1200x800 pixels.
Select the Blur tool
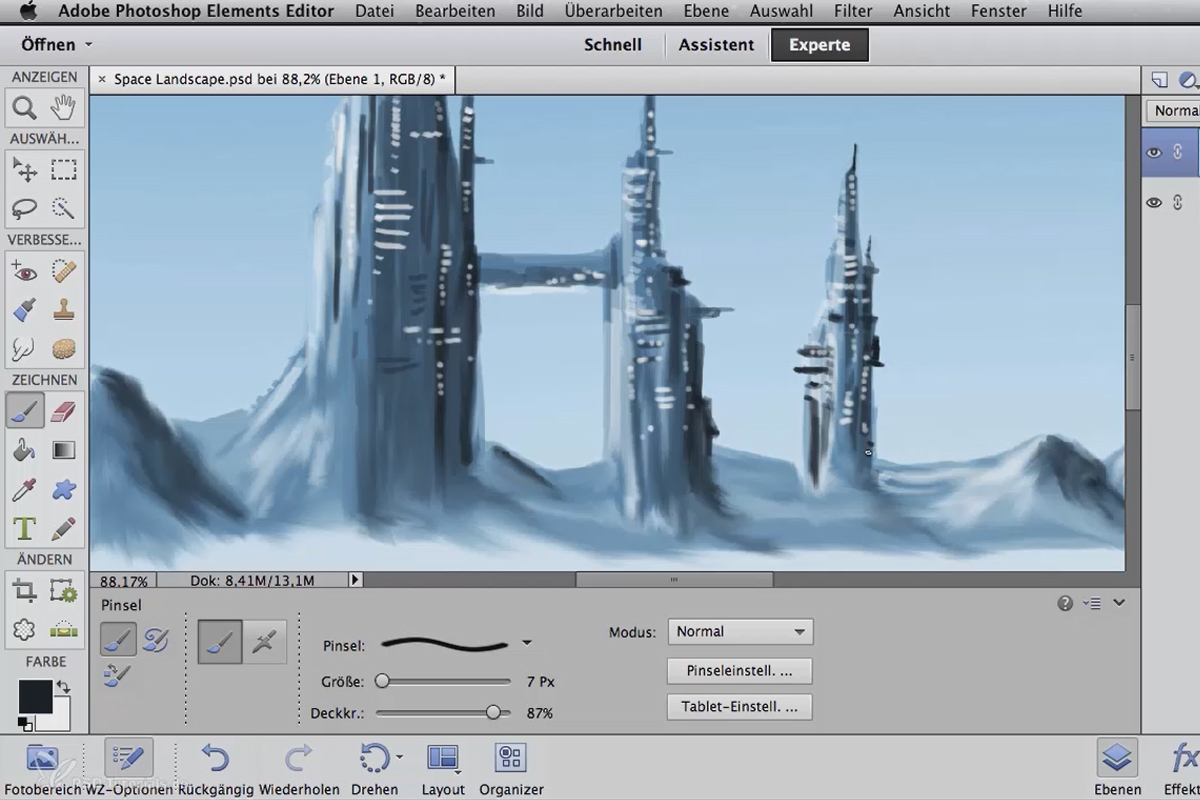25,349
